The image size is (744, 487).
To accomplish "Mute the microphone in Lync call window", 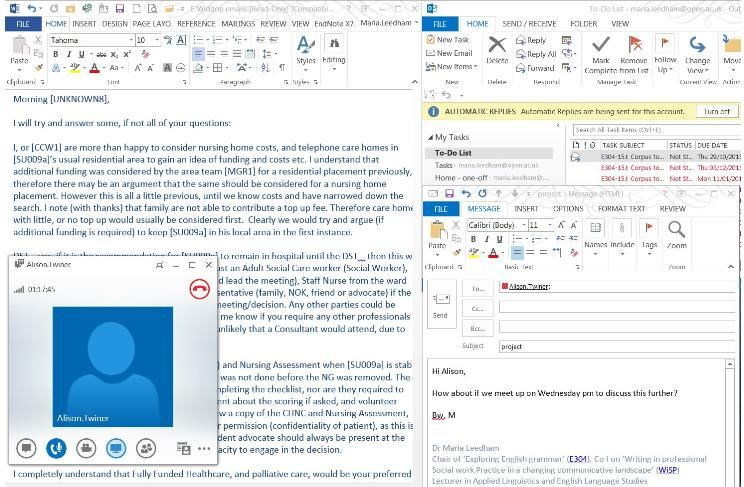I will (x=56, y=448).
